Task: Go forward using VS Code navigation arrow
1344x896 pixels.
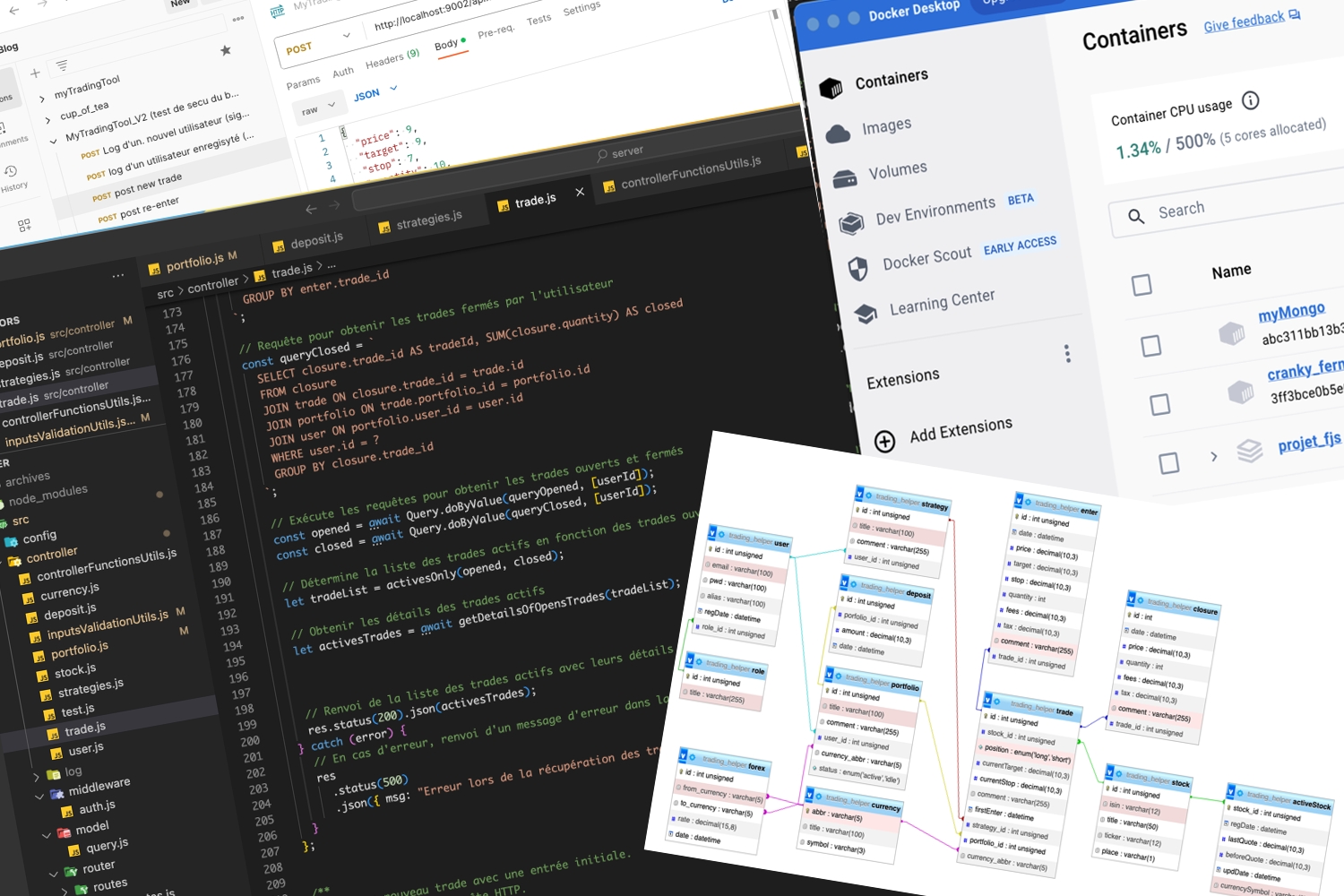Action: pos(334,205)
